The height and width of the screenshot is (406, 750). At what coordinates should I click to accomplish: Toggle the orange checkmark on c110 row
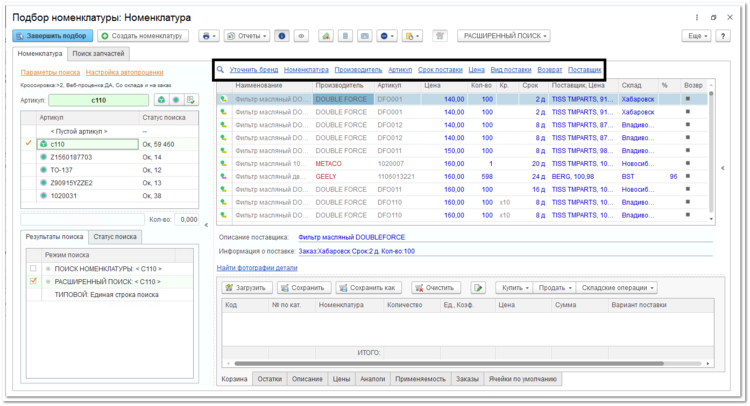click(29, 143)
